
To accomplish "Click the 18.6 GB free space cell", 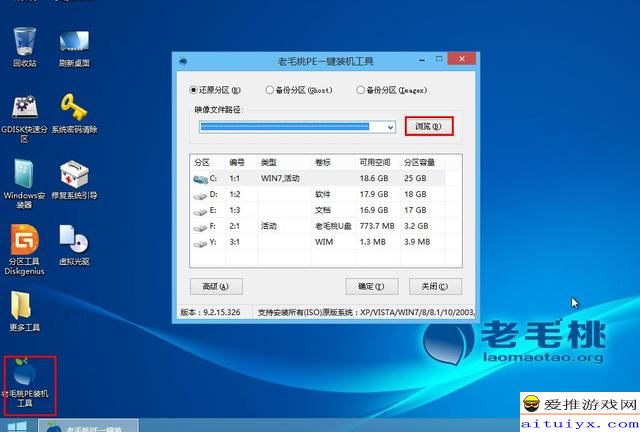I will (x=374, y=178).
